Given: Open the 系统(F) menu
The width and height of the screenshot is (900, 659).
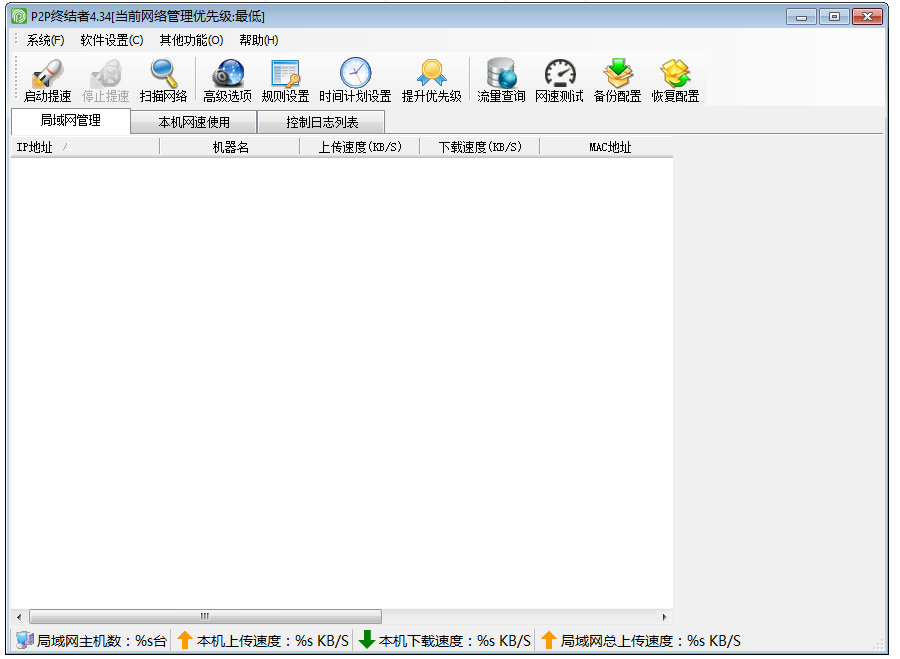Looking at the screenshot, I should (45, 40).
